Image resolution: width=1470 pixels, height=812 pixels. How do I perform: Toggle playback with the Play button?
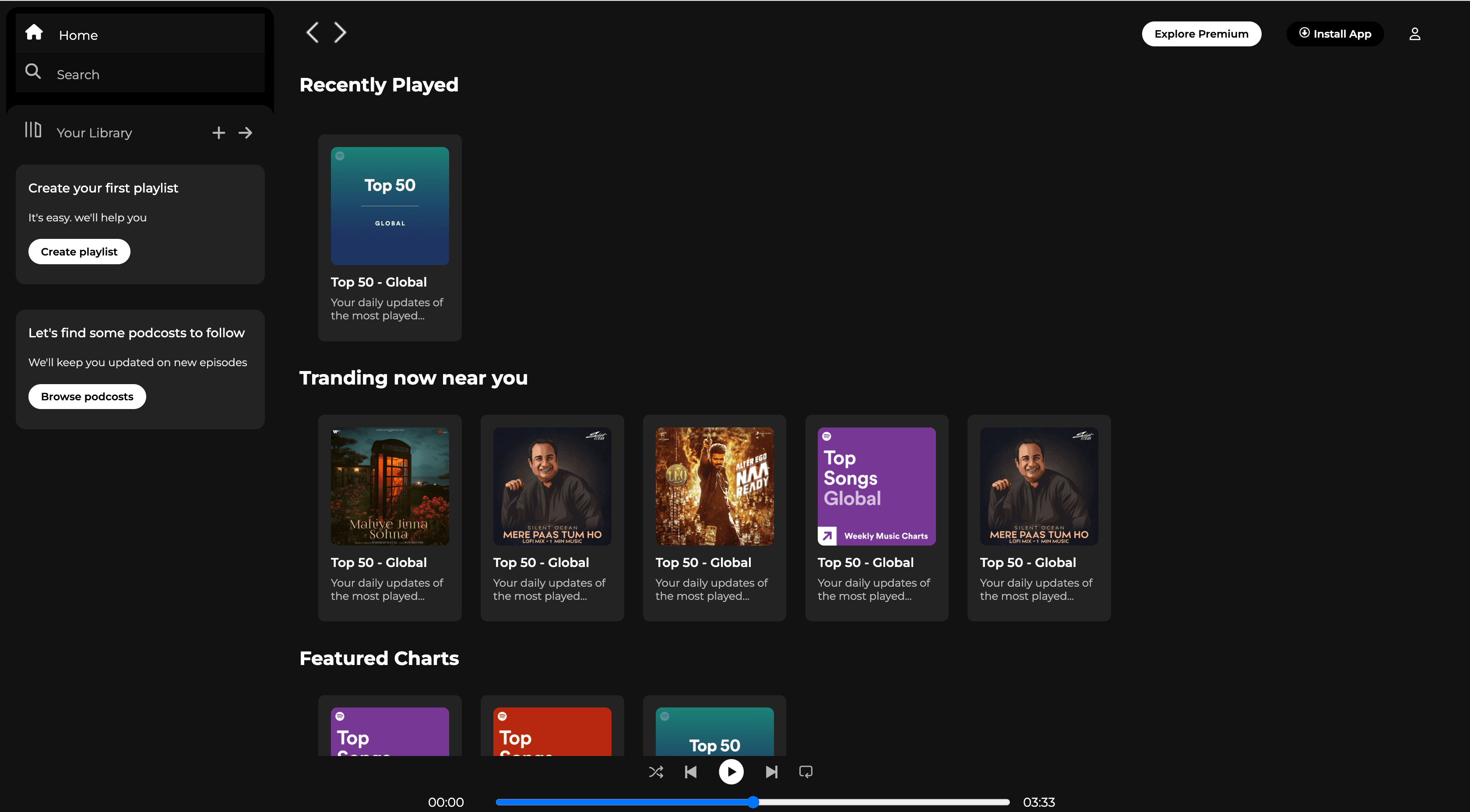pos(731,771)
